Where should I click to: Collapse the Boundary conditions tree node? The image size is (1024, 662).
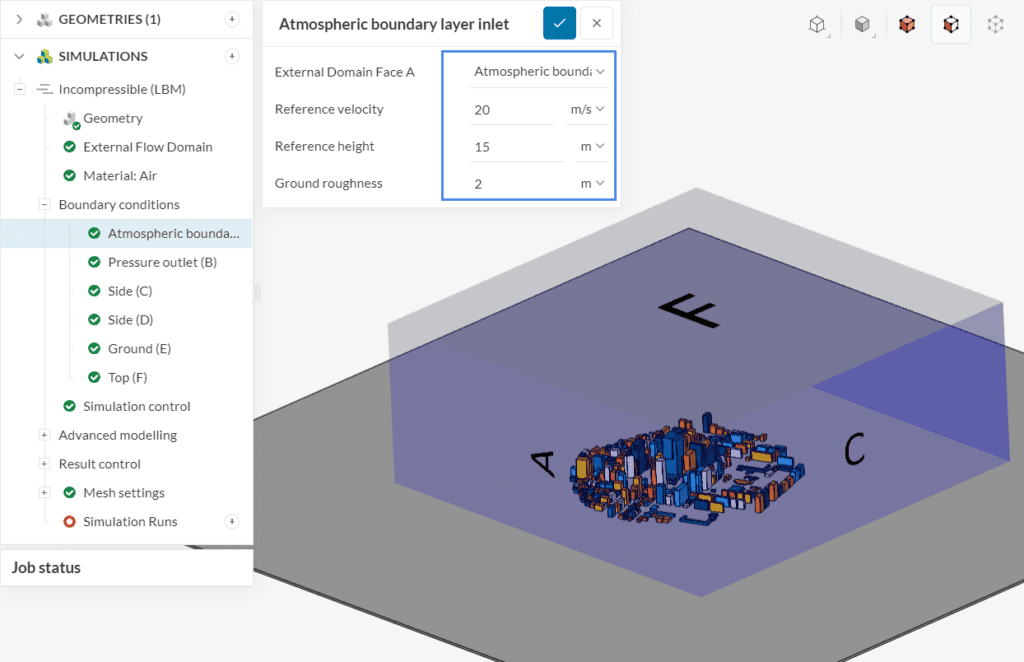click(x=44, y=204)
